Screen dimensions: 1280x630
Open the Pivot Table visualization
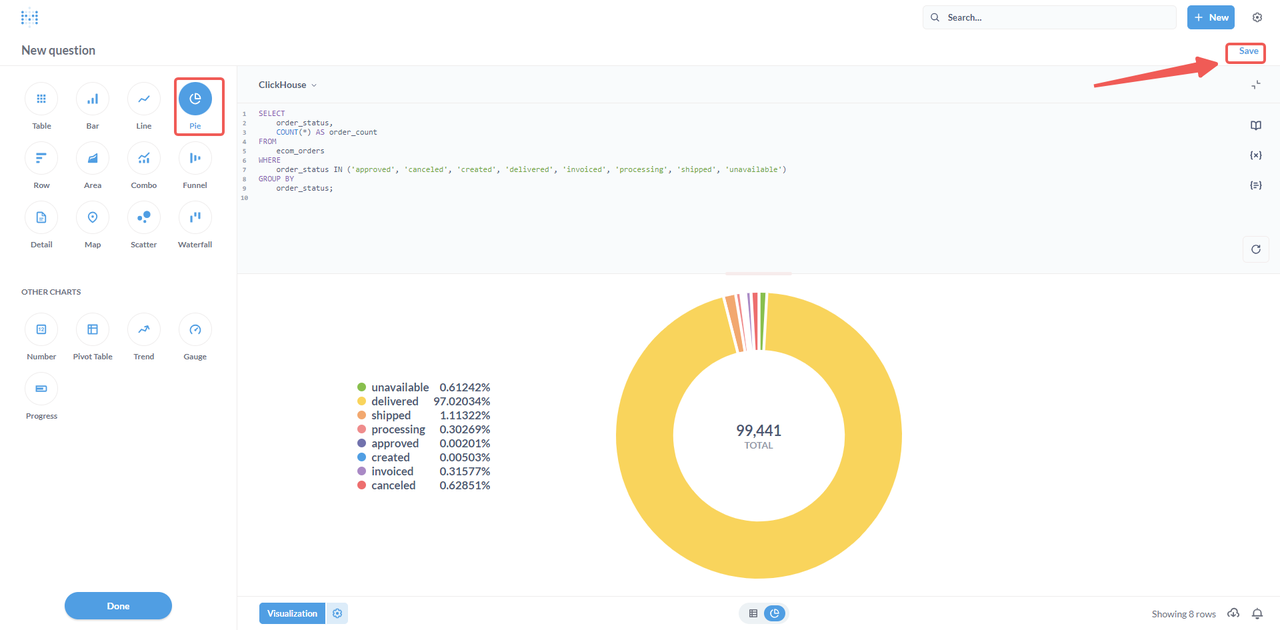pos(93,329)
